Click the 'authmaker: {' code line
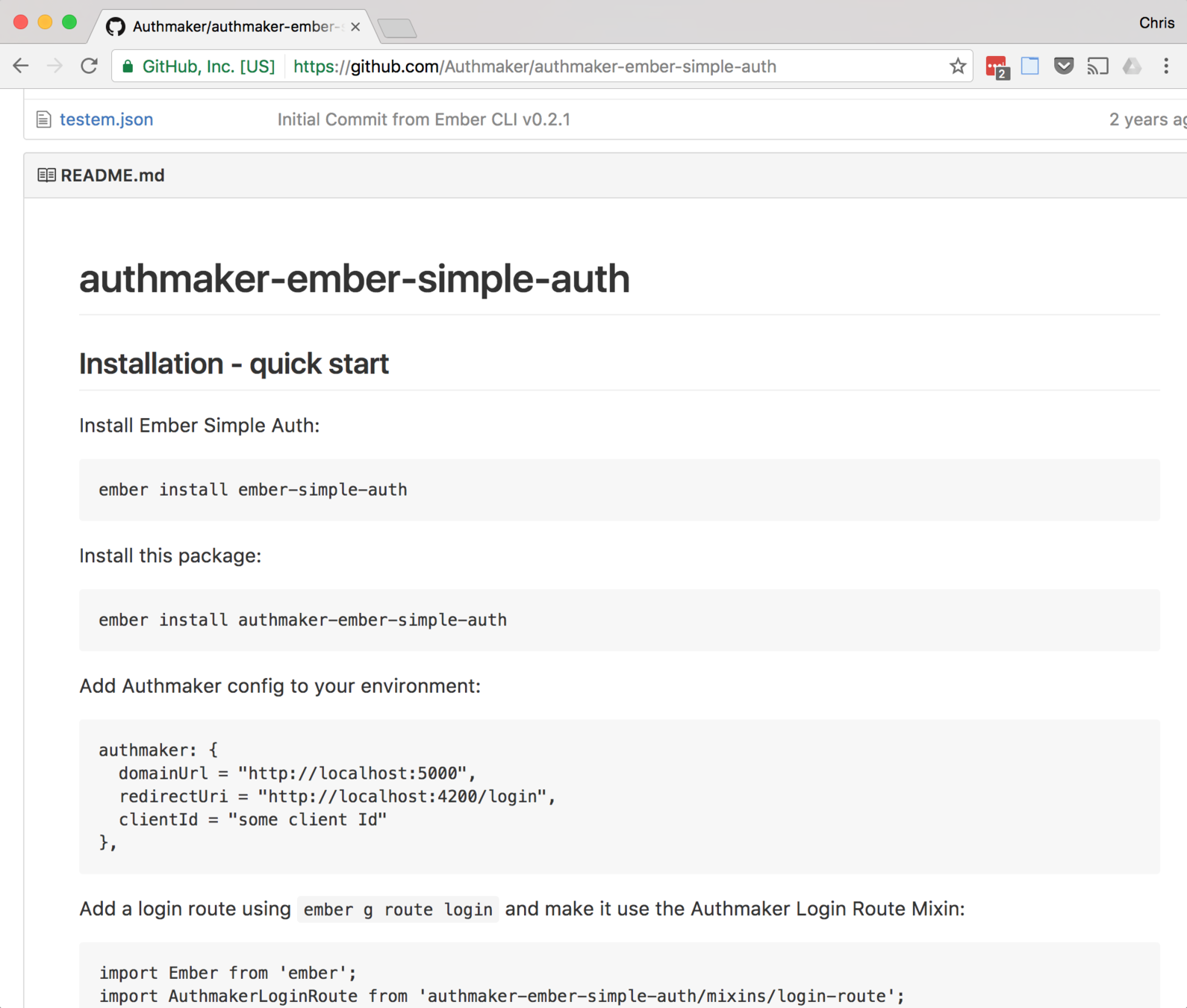This screenshot has width=1187, height=1008. click(158, 750)
